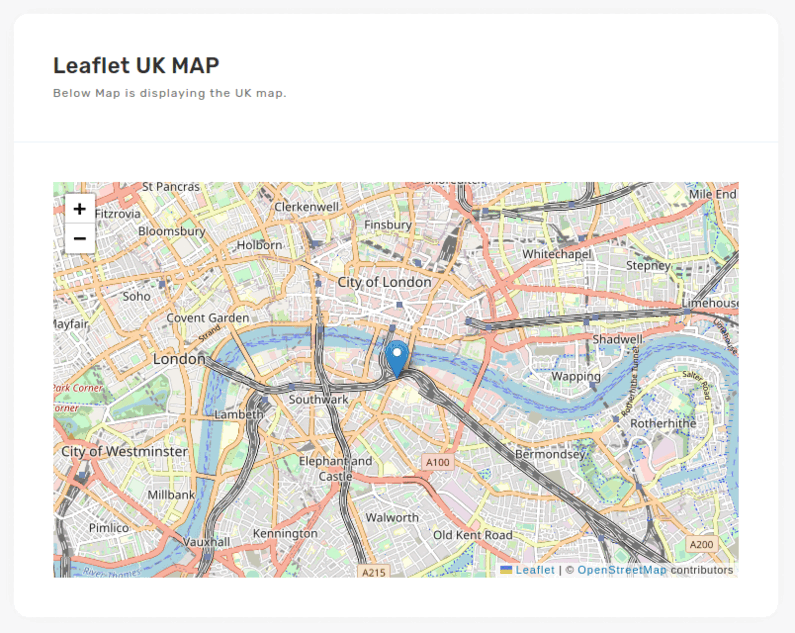Image resolution: width=795 pixels, height=633 pixels.
Task: Open the OpenStreetMap contributors link
Action: point(622,570)
